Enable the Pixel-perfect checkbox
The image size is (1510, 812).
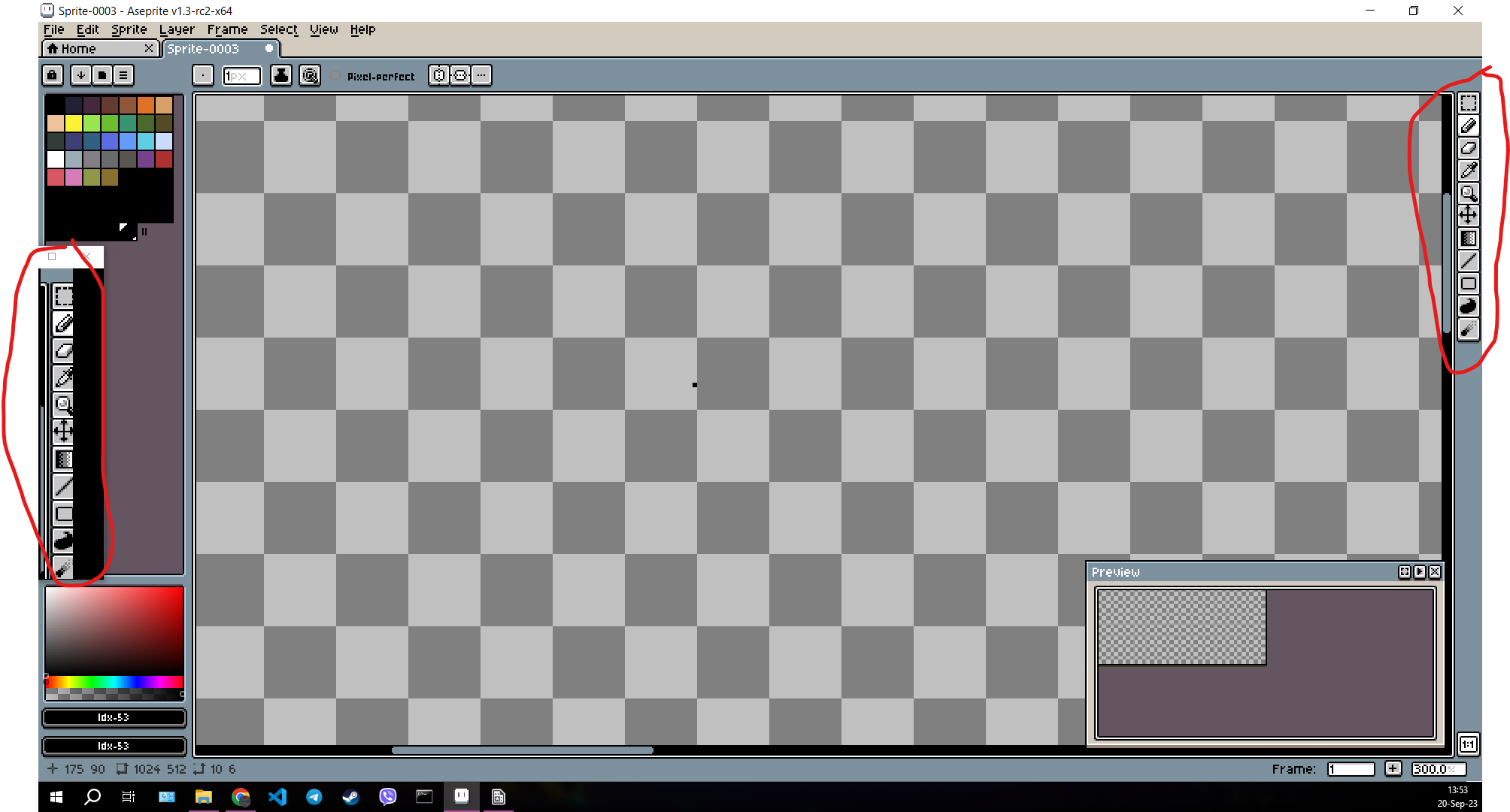(336, 75)
